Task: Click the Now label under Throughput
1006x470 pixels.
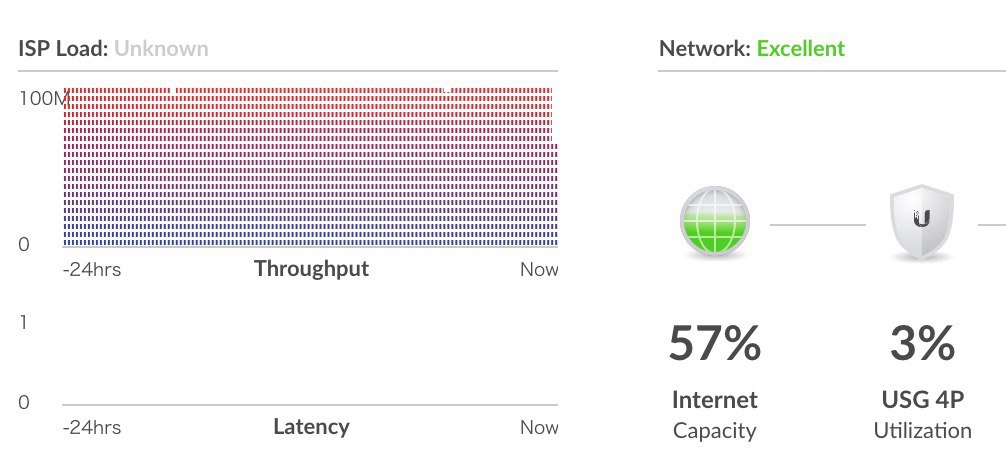Action: click(x=539, y=269)
